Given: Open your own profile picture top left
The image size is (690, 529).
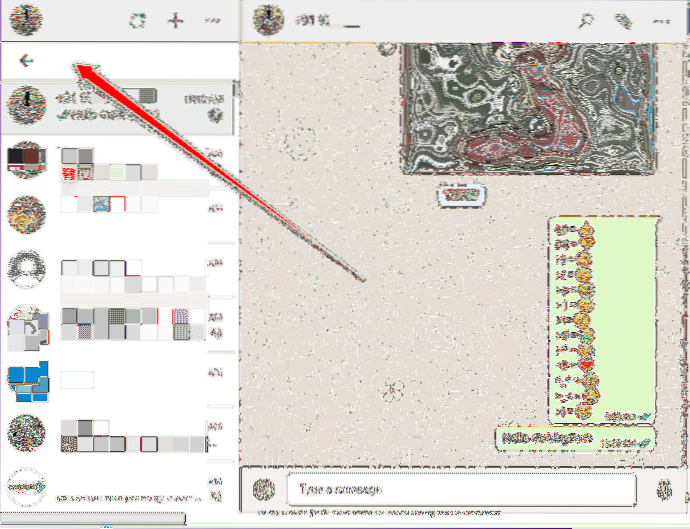Looking at the screenshot, I should pos(25,19).
